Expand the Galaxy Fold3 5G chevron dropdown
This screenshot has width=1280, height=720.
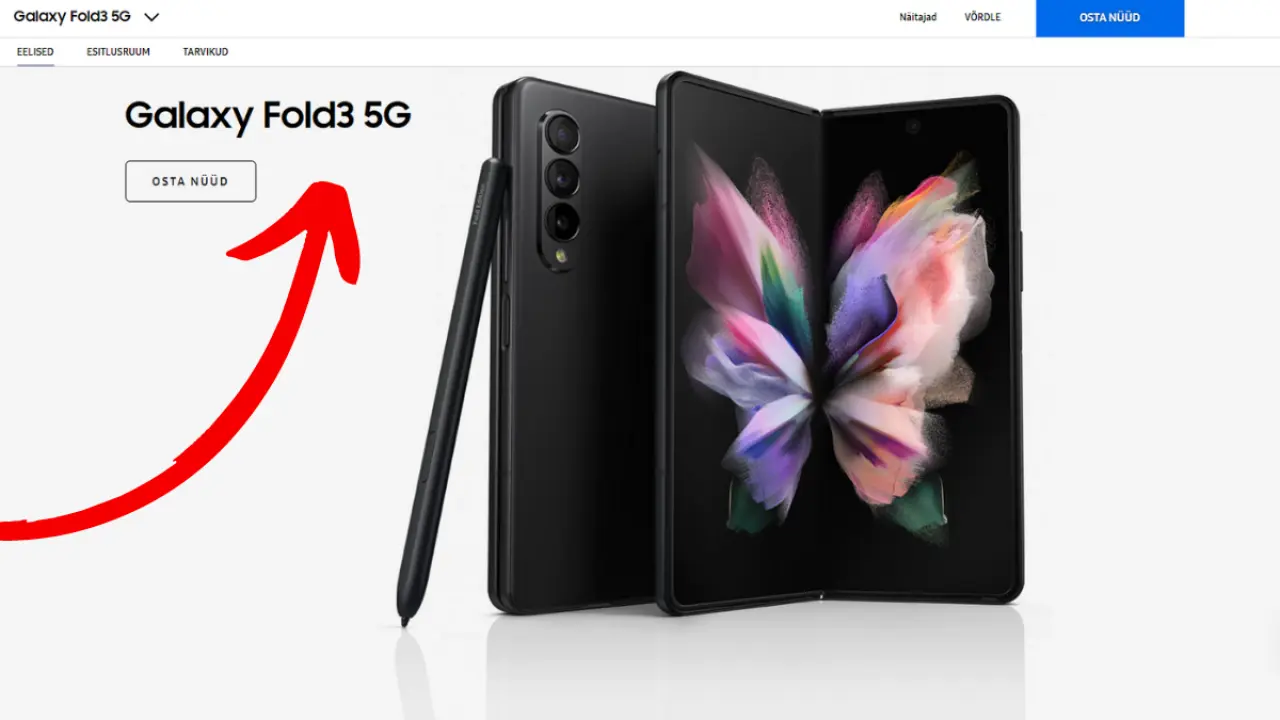pos(151,17)
